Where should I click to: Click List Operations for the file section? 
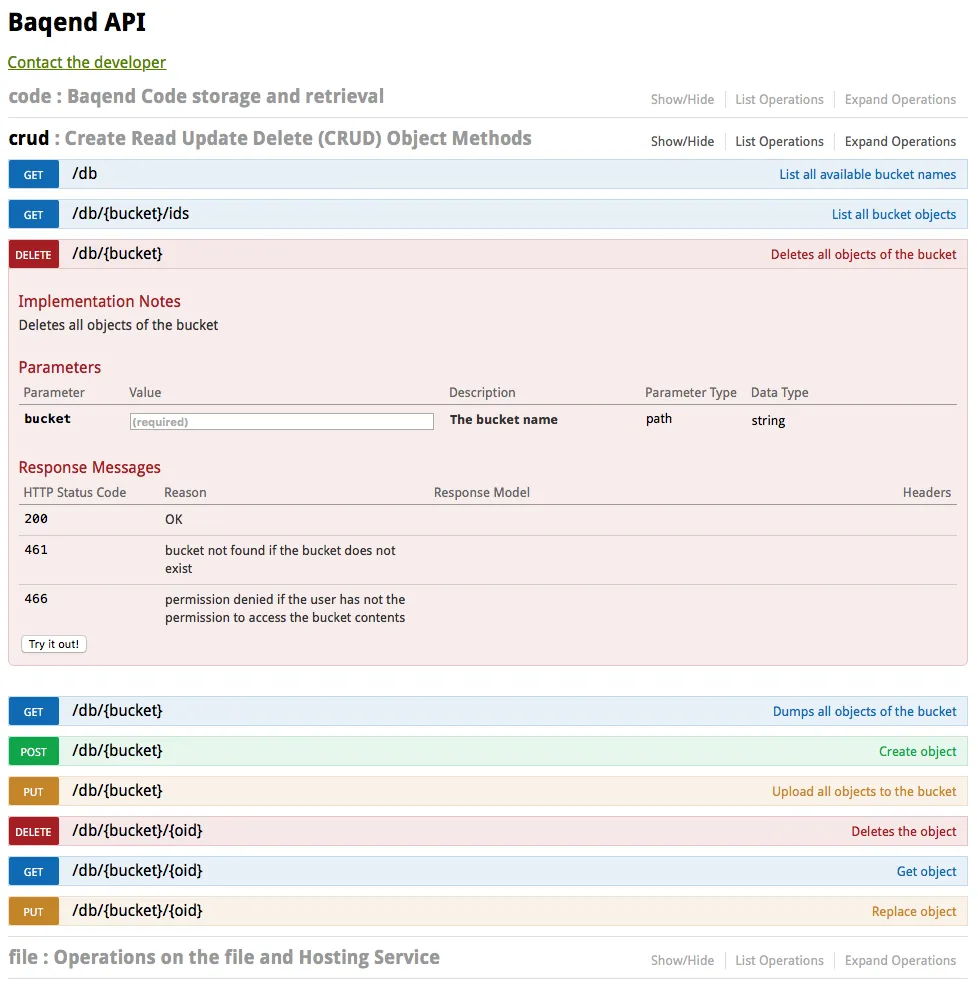point(779,961)
